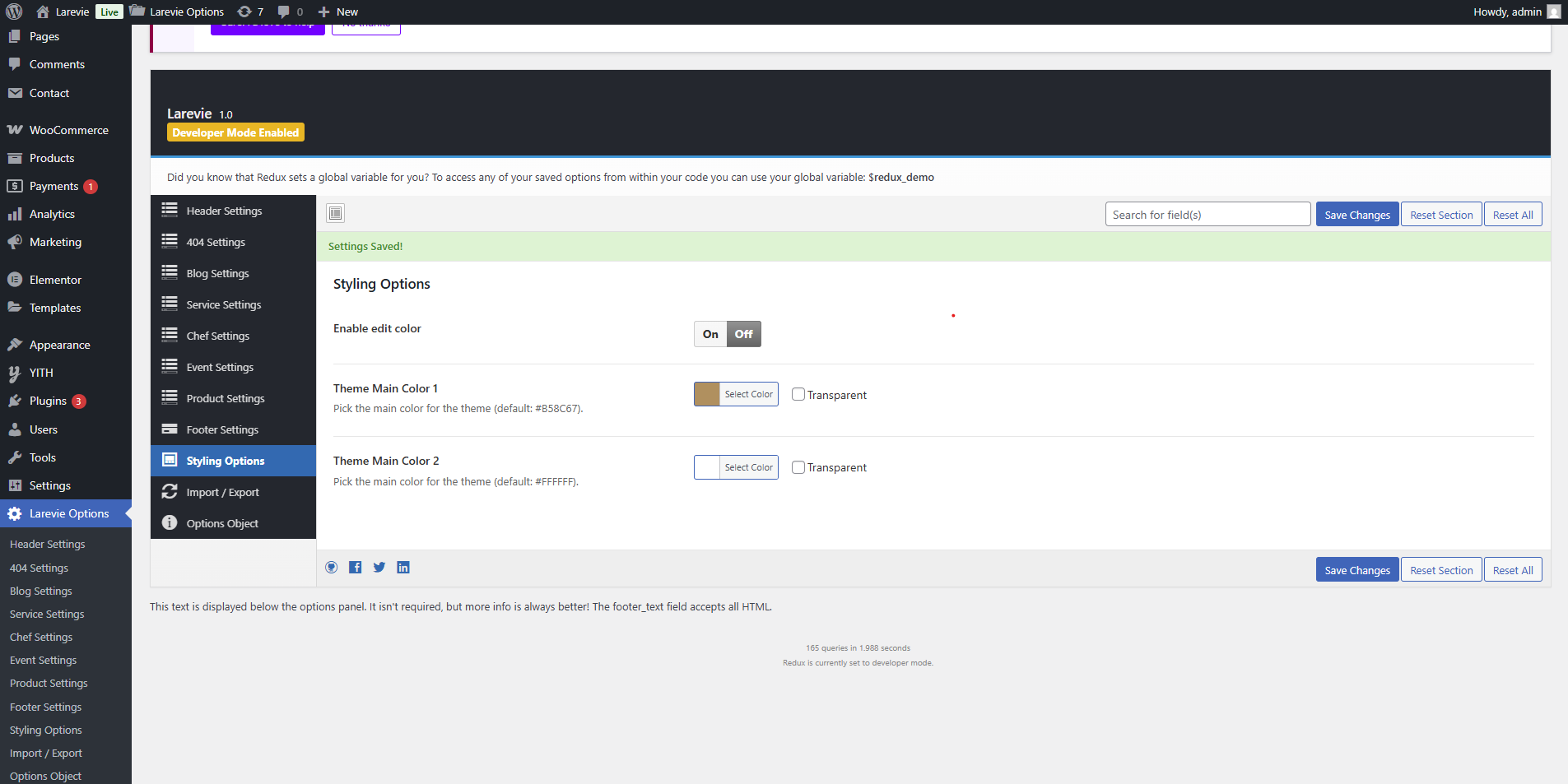
Task: Open Theme Main Color 1 swatch
Action: [x=707, y=394]
